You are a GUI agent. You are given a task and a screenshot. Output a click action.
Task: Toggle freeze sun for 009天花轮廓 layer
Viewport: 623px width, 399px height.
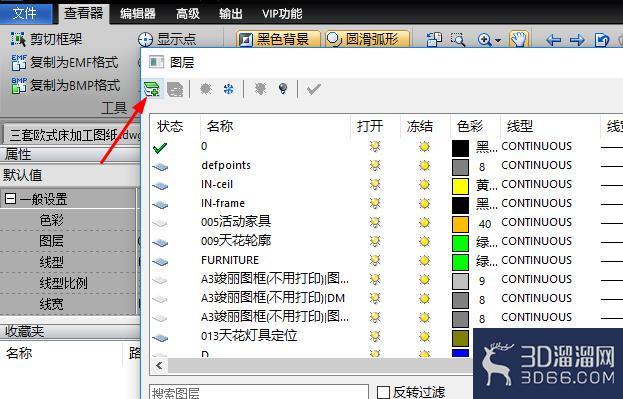click(424, 242)
